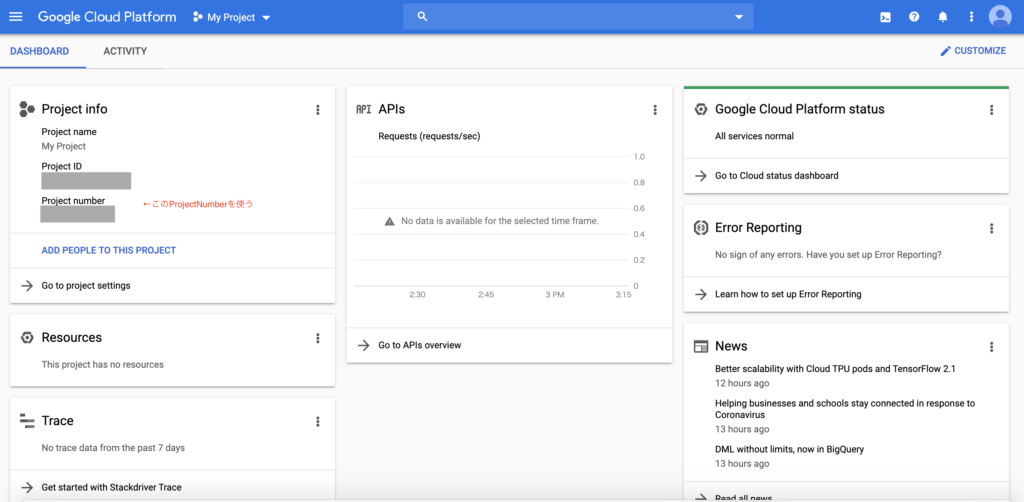This screenshot has width=1024, height=502.
Task: Open the My Project selector dropdown
Action: point(232,18)
